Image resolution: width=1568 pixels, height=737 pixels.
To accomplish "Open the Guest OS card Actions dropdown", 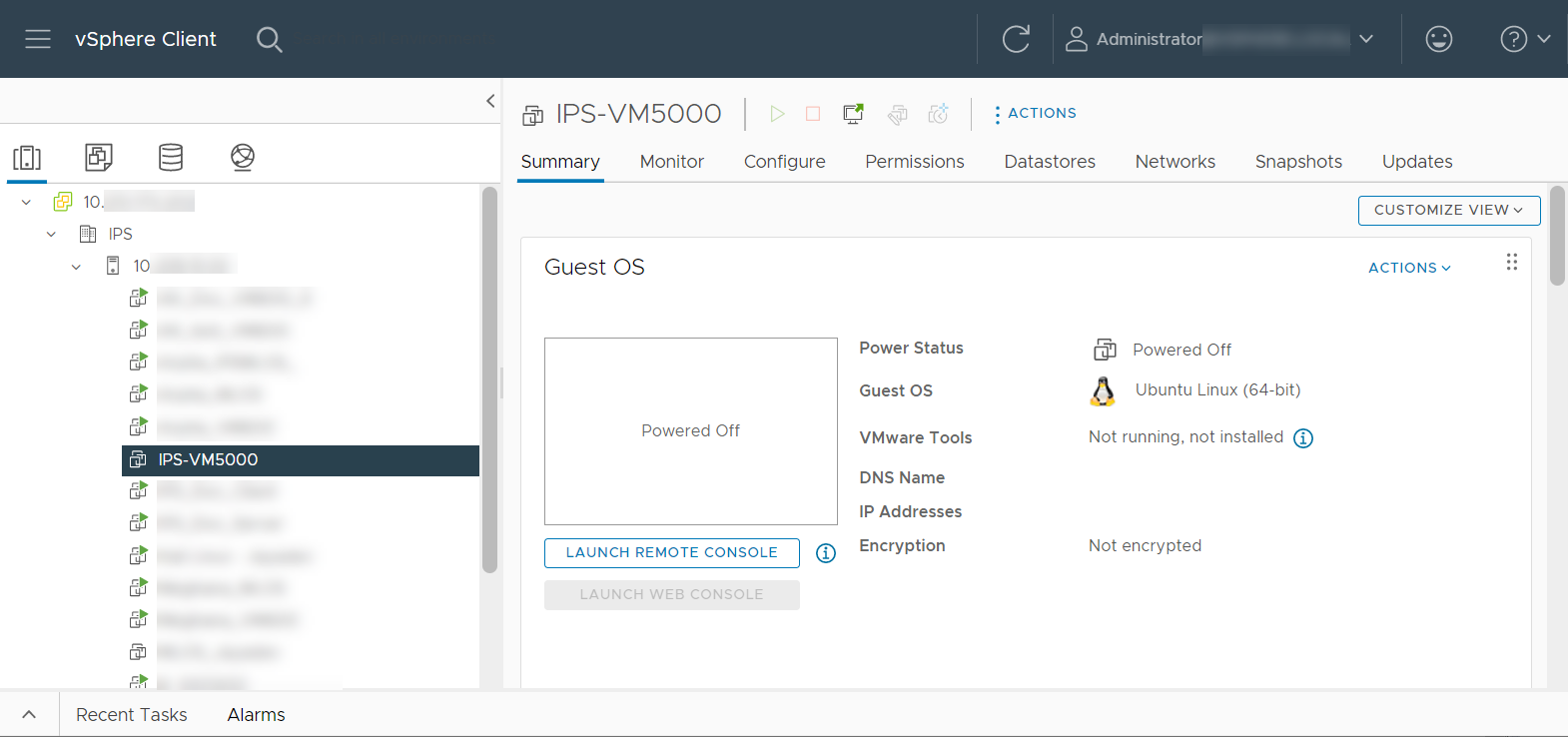I will click(x=1409, y=268).
